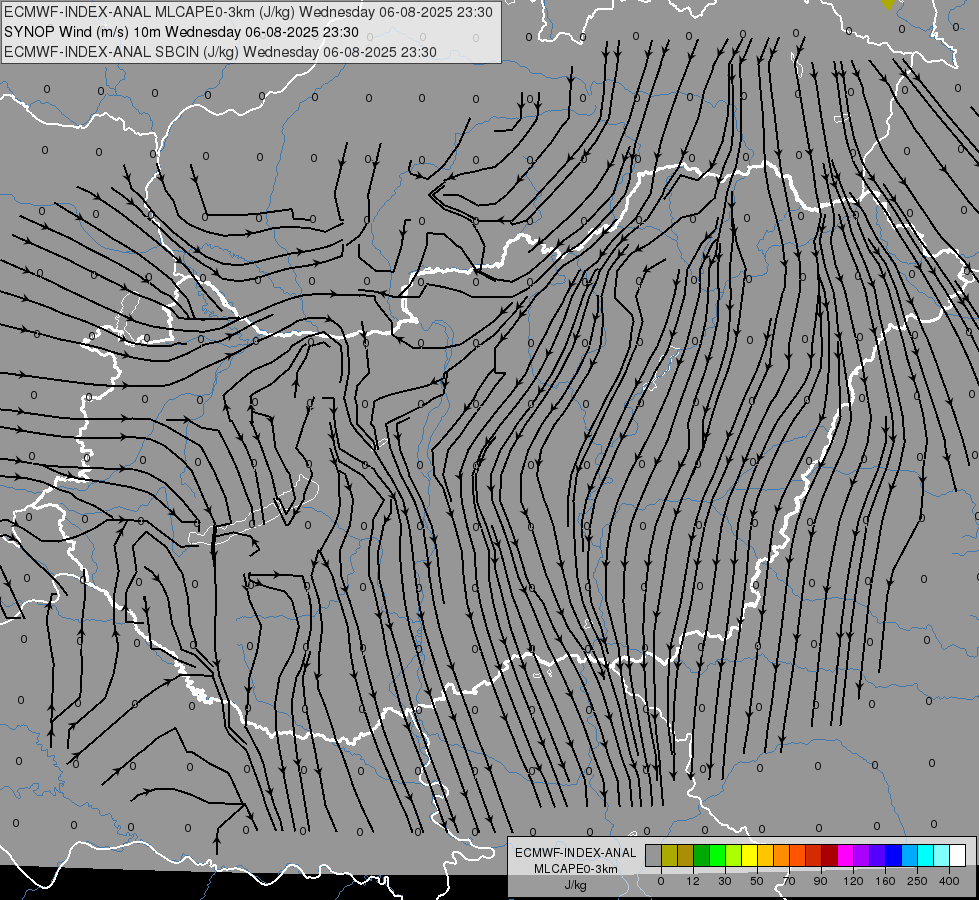Click the legend title 'ECMWF-INDEX-ANAL'

[576, 853]
